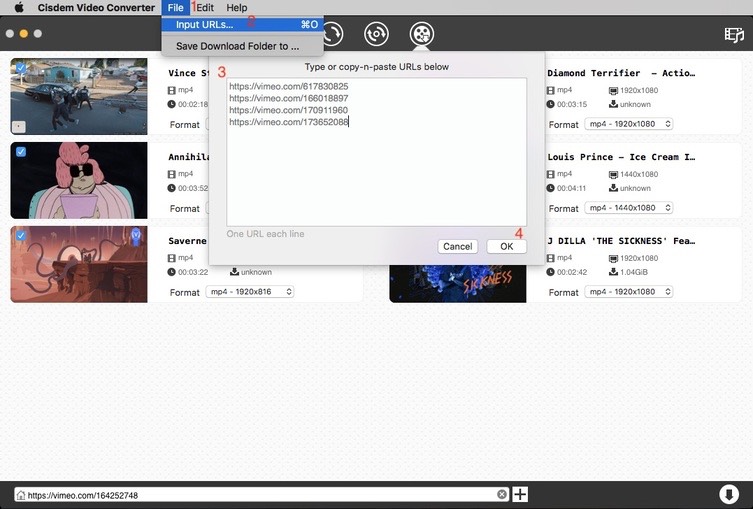The height and width of the screenshot is (509, 753).
Task: Toggle checkbox on Annihilation video thumbnail
Action: [21, 152]
